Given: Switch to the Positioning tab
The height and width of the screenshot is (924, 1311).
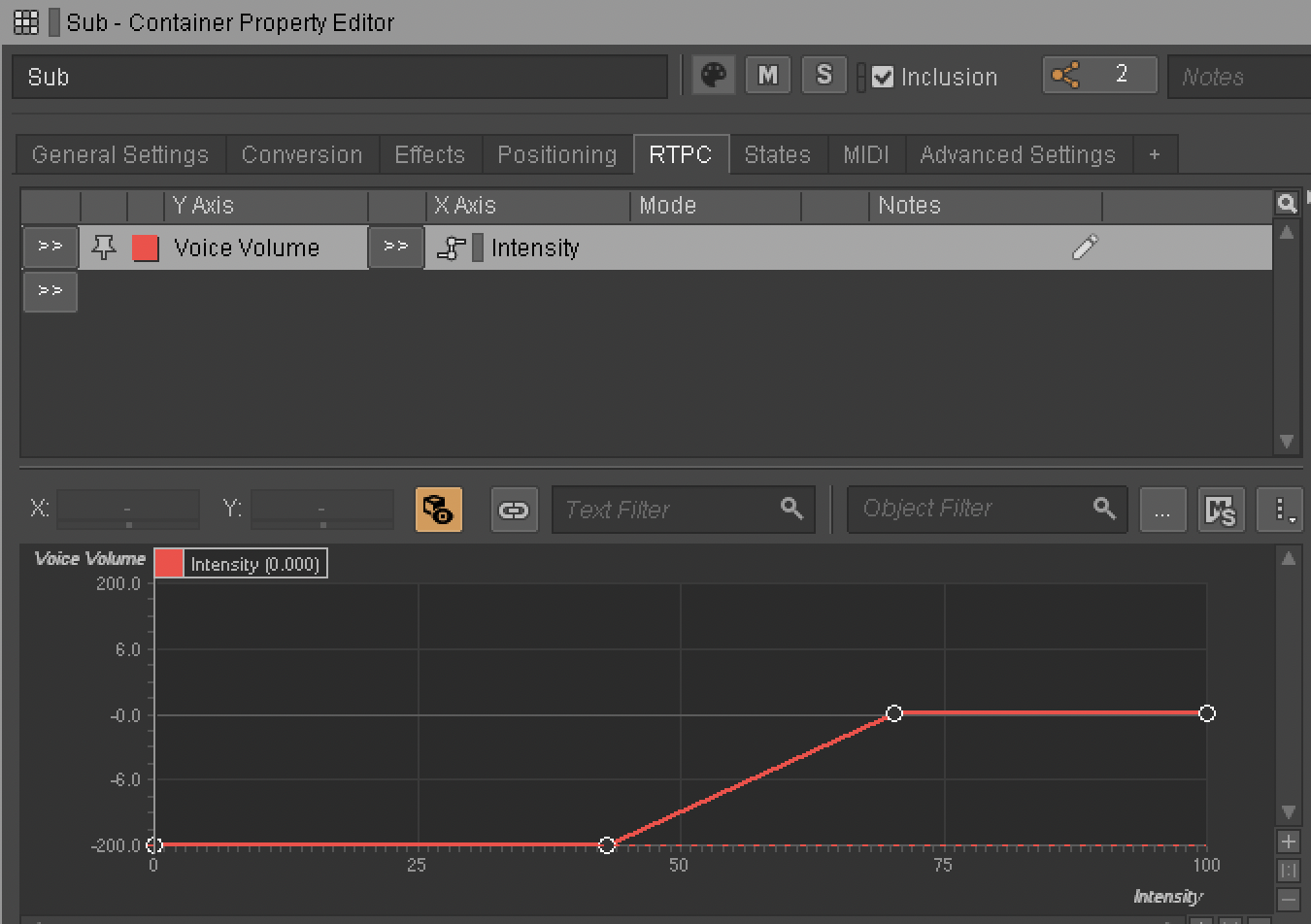Looking at the screenshot, I should [x=555, y=153].
